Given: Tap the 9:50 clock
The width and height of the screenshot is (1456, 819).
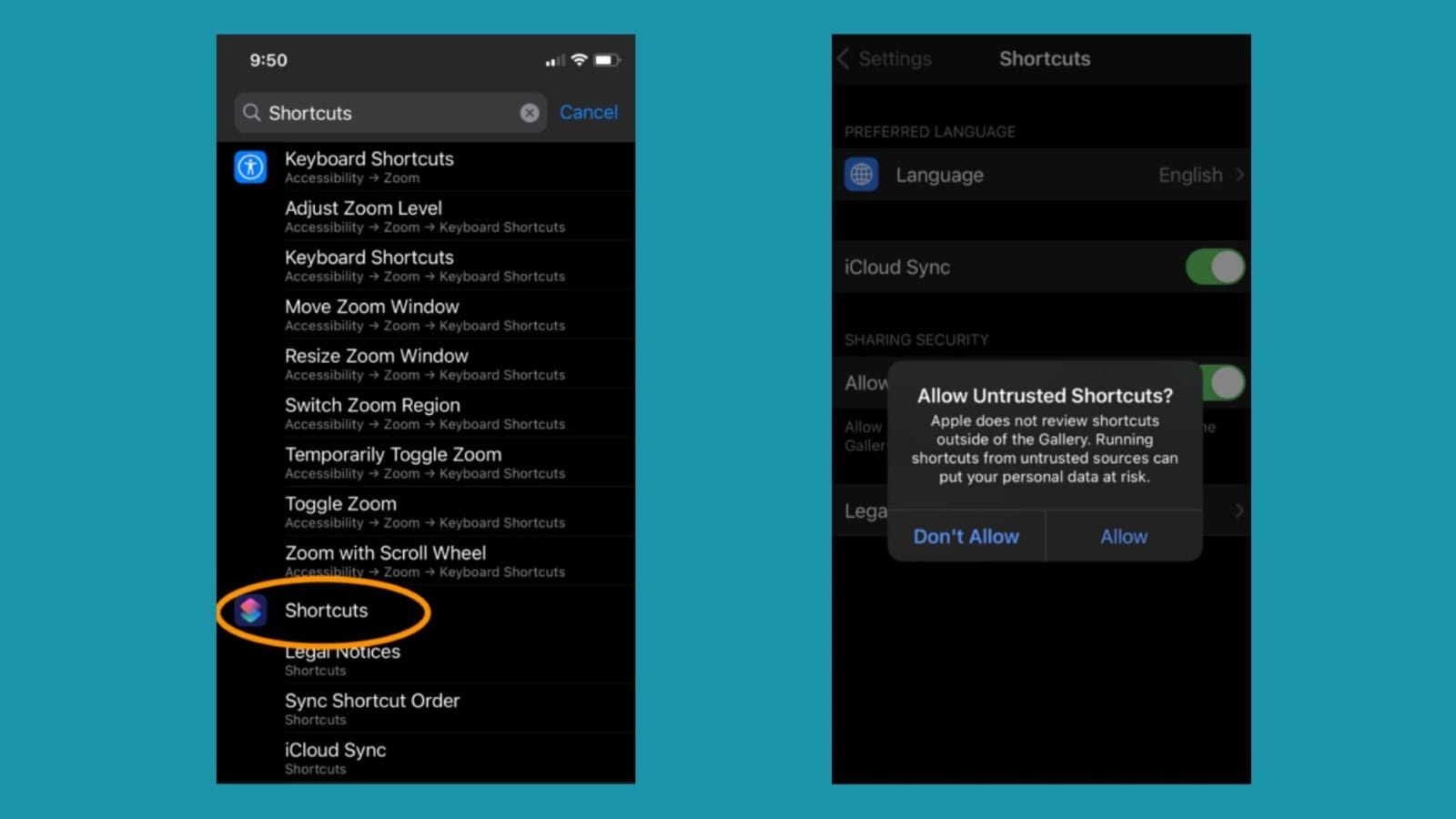Looking at the screenshot, I should pos(268,60).
